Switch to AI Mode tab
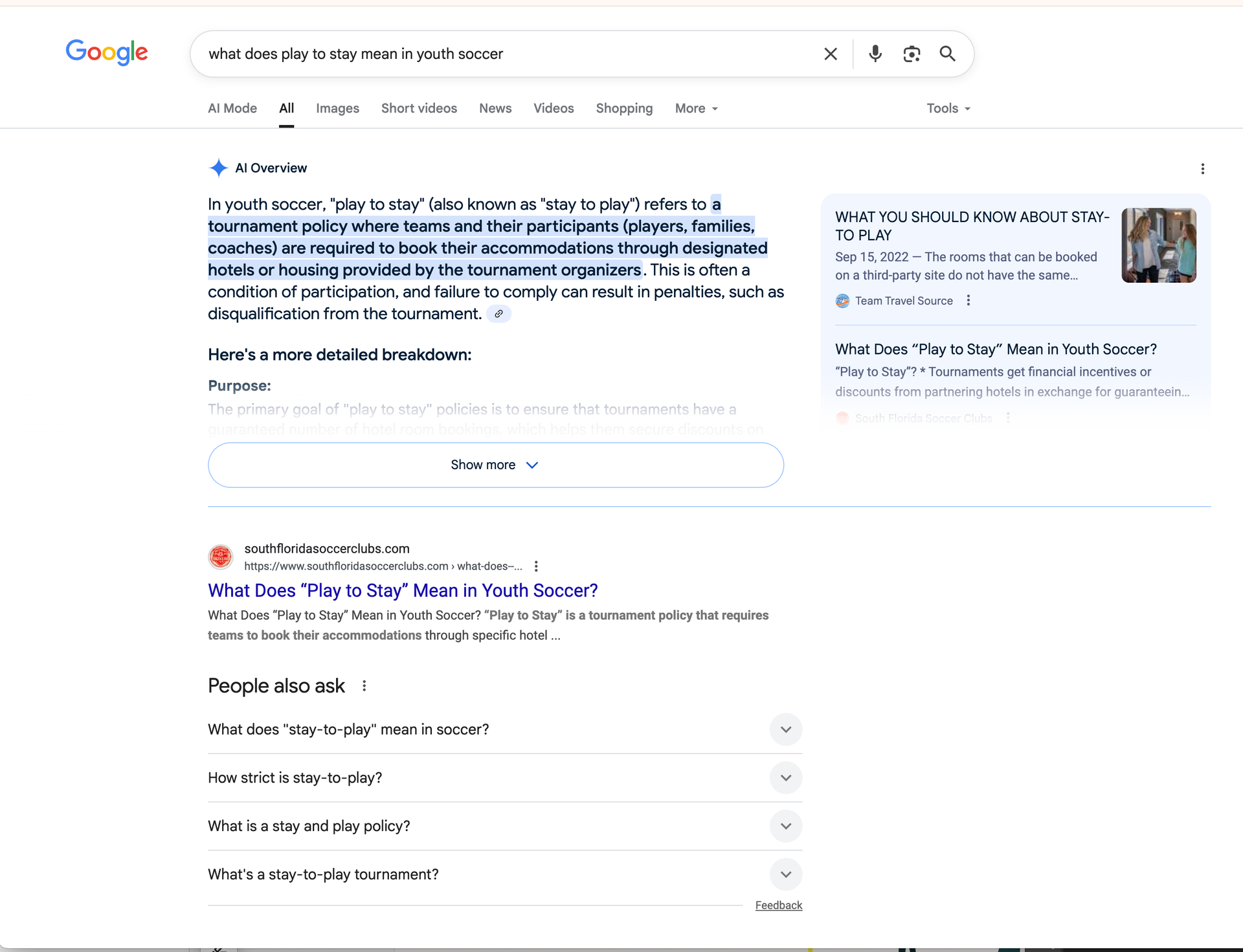 (232, 108)
